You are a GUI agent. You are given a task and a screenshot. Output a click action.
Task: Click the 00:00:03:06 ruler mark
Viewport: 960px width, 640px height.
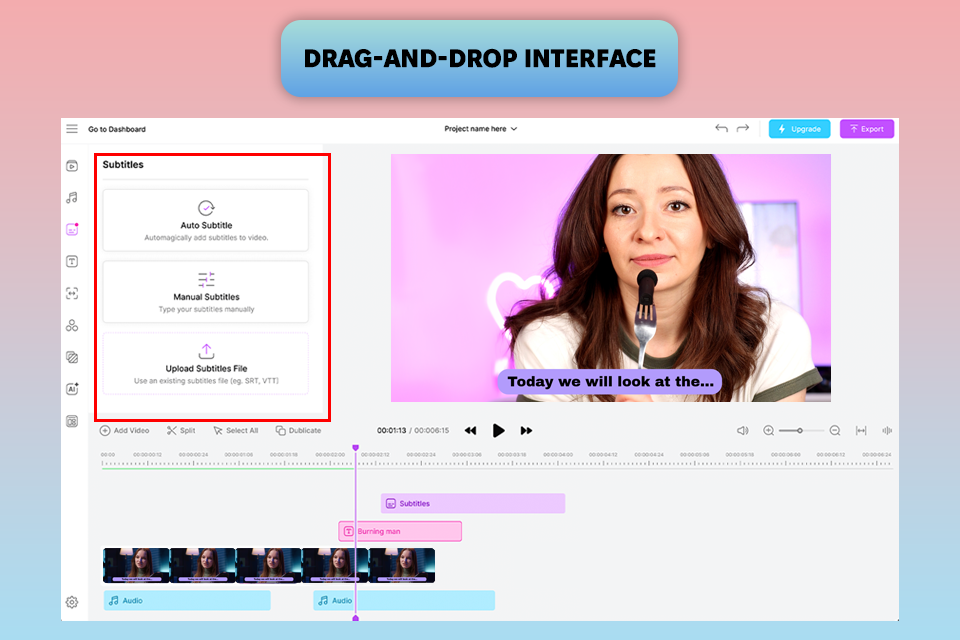[467, 454]
